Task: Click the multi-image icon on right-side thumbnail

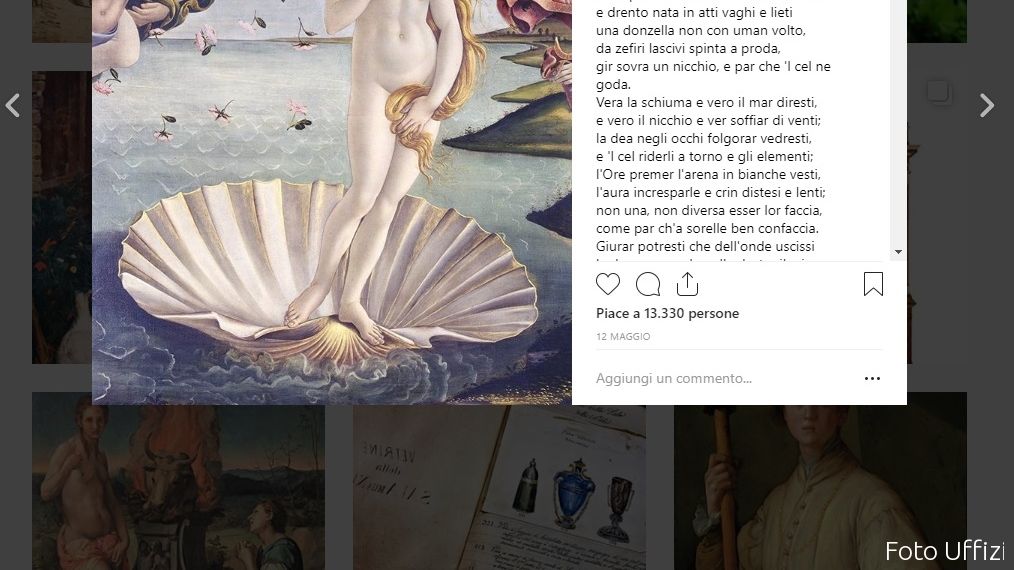Action: [x=938, y=91]
